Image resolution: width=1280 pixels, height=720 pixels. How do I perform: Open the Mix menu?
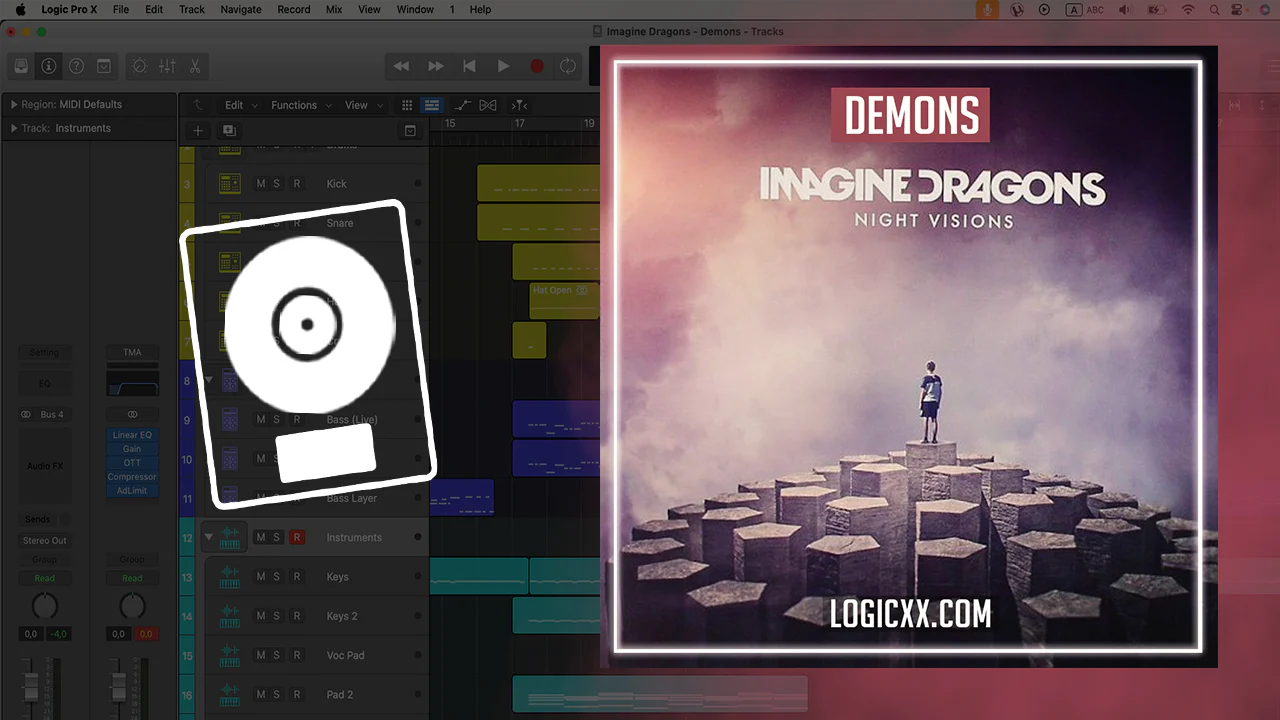coord(334,9)
